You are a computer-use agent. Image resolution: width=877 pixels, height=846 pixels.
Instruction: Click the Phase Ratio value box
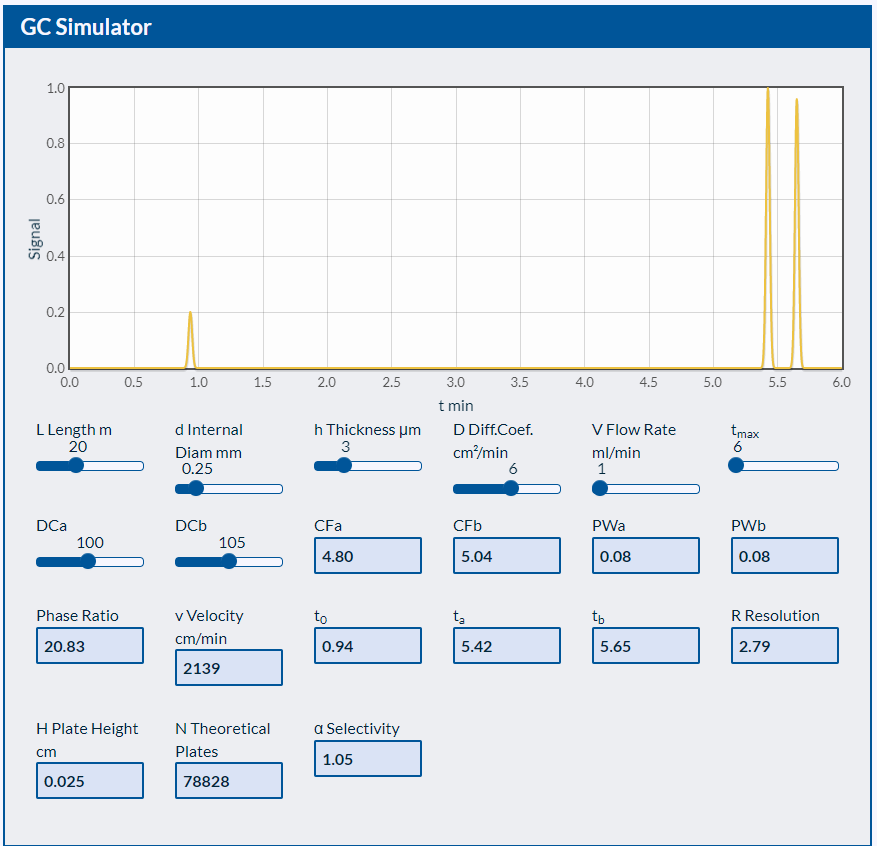click(x=90, y=645)
